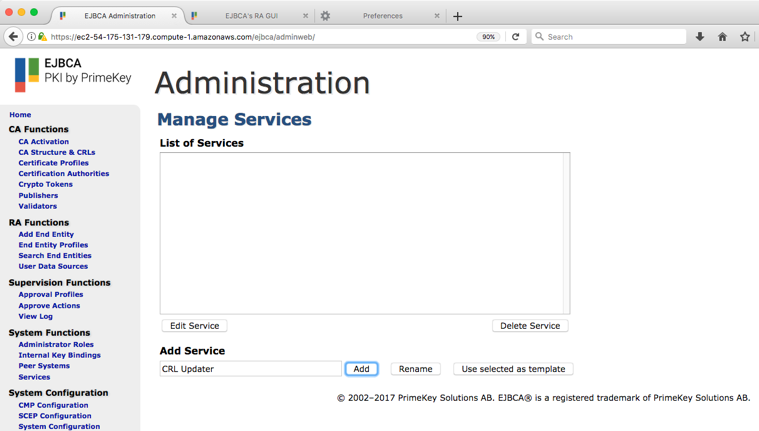
Task: Navigate to View Log link
Action: click(35, 316)
